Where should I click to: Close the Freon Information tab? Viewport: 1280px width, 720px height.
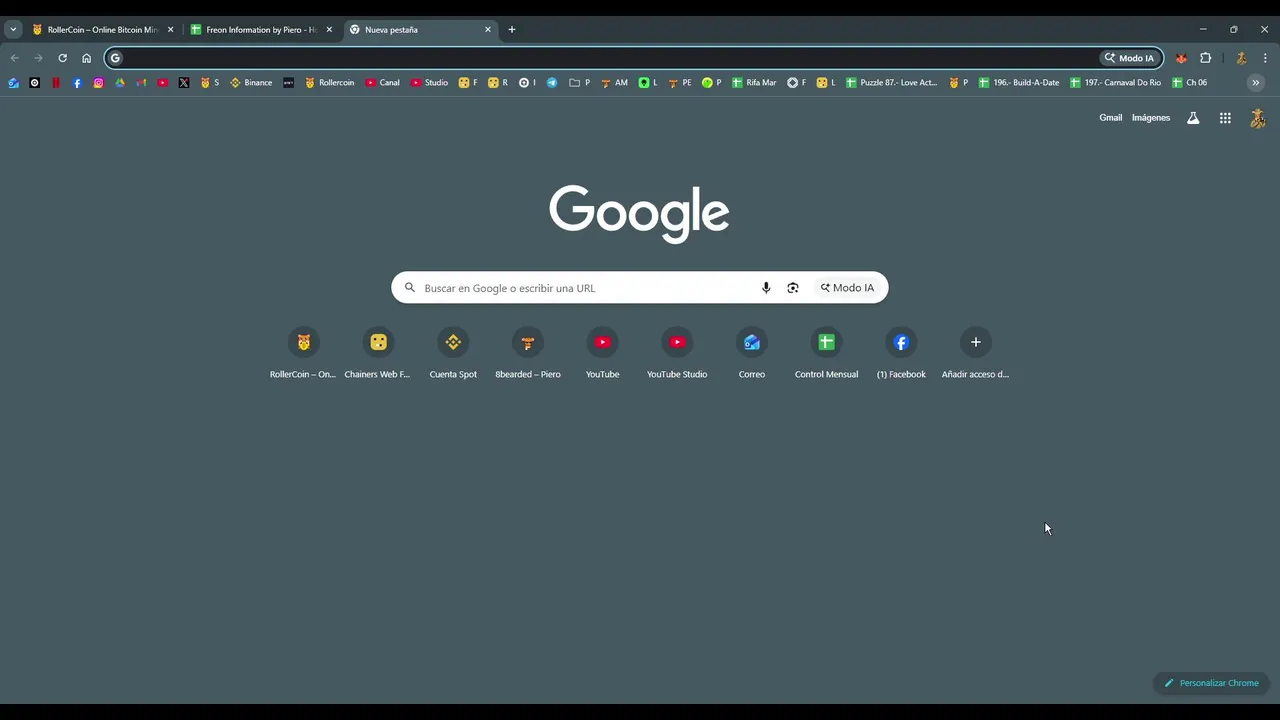pyautogui.click(x=329, y=30)
